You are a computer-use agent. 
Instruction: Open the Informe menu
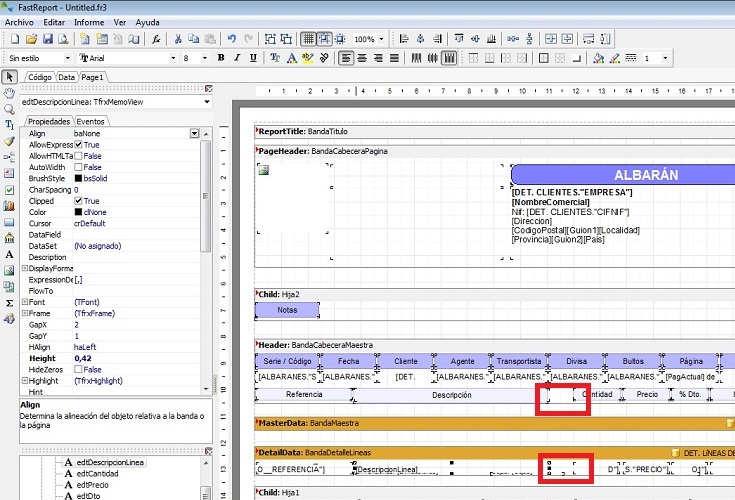coord(89,21)
